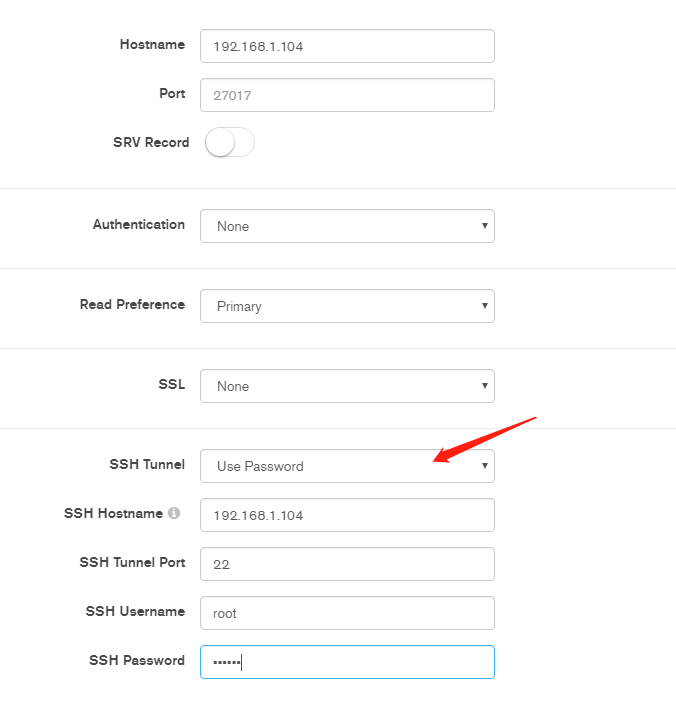Click the Hostname label at top

(x=152, y=44)
